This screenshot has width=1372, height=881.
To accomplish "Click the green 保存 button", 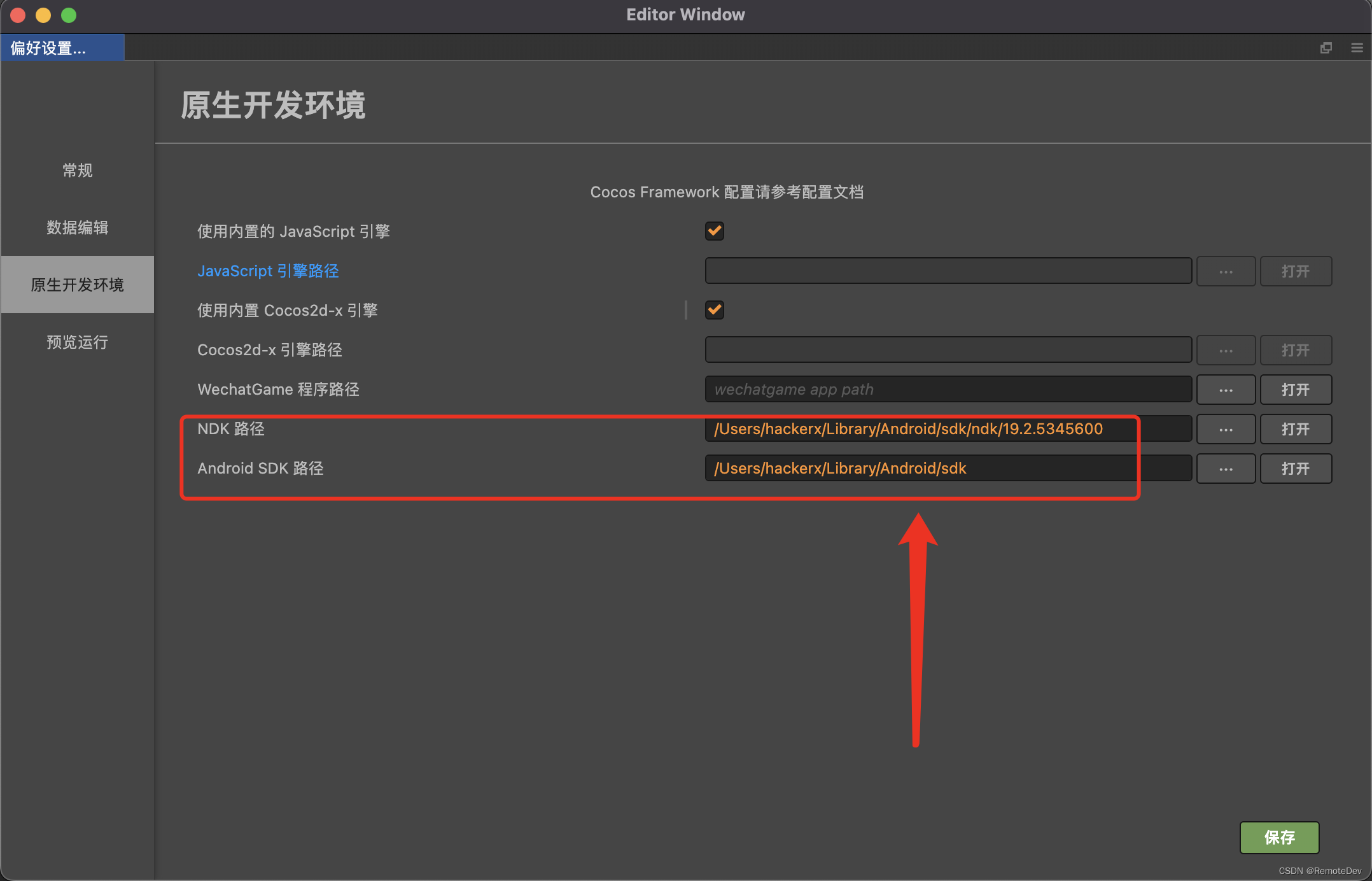I will point(1279,837).
